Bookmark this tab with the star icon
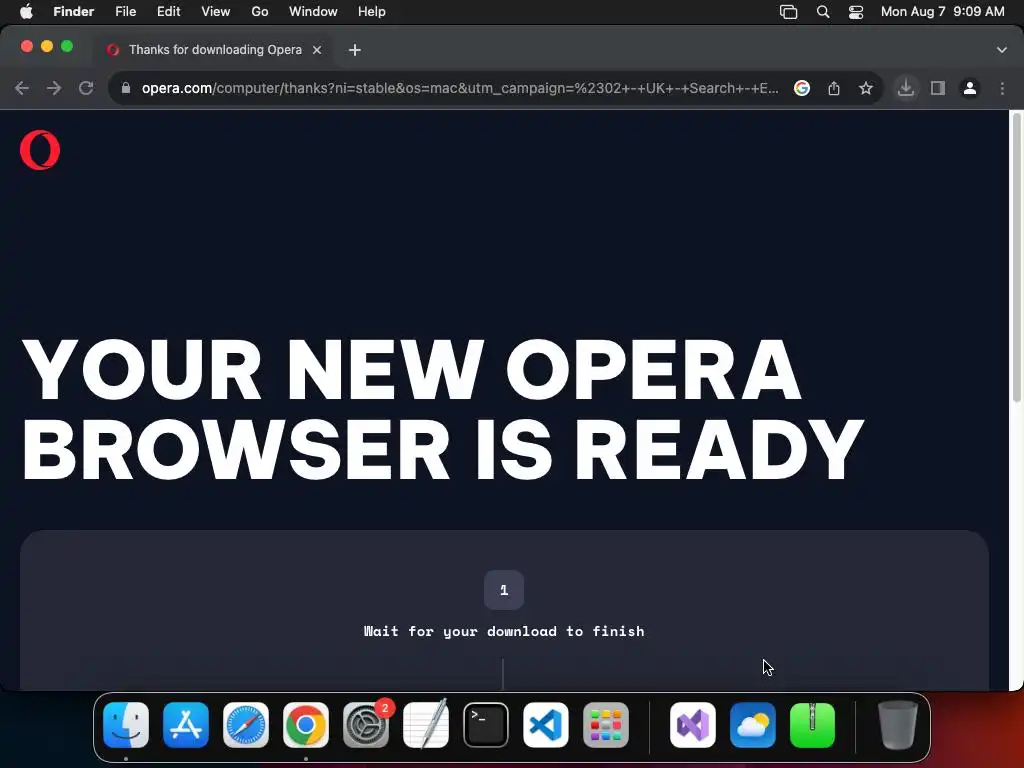This screenshot has height=768, width=1024. tap(866, 88)
